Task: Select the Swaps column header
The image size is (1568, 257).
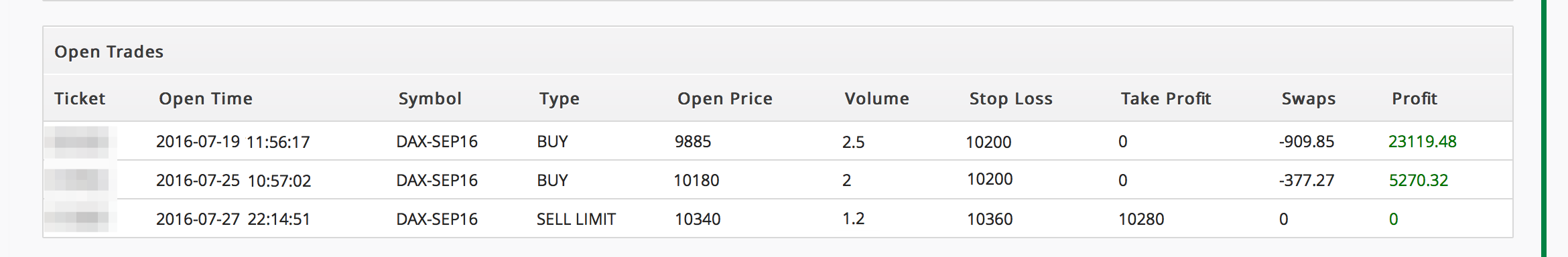Action: [1309, 98]
